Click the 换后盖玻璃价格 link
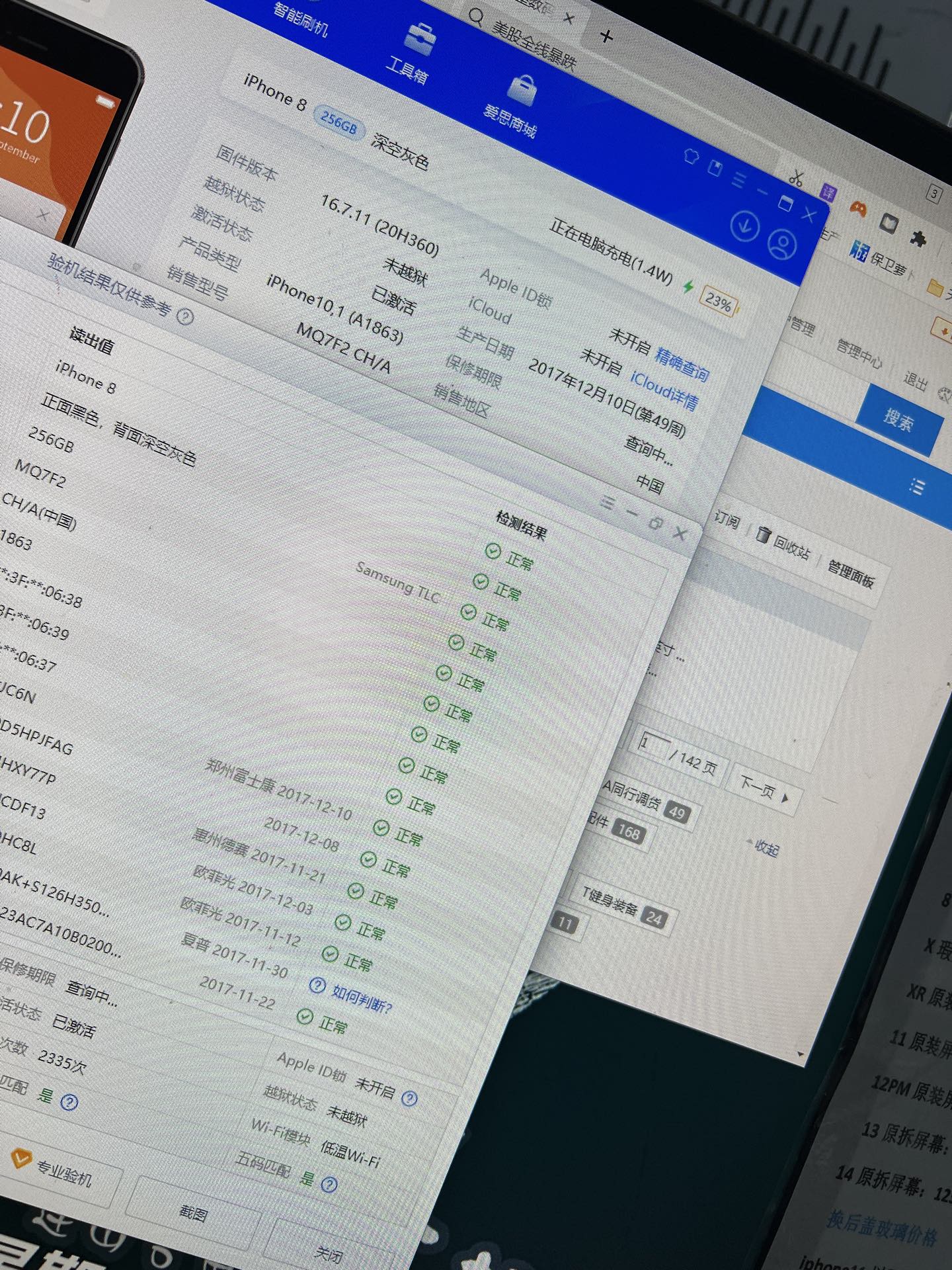952x1270 pixels. point(883,1229)
